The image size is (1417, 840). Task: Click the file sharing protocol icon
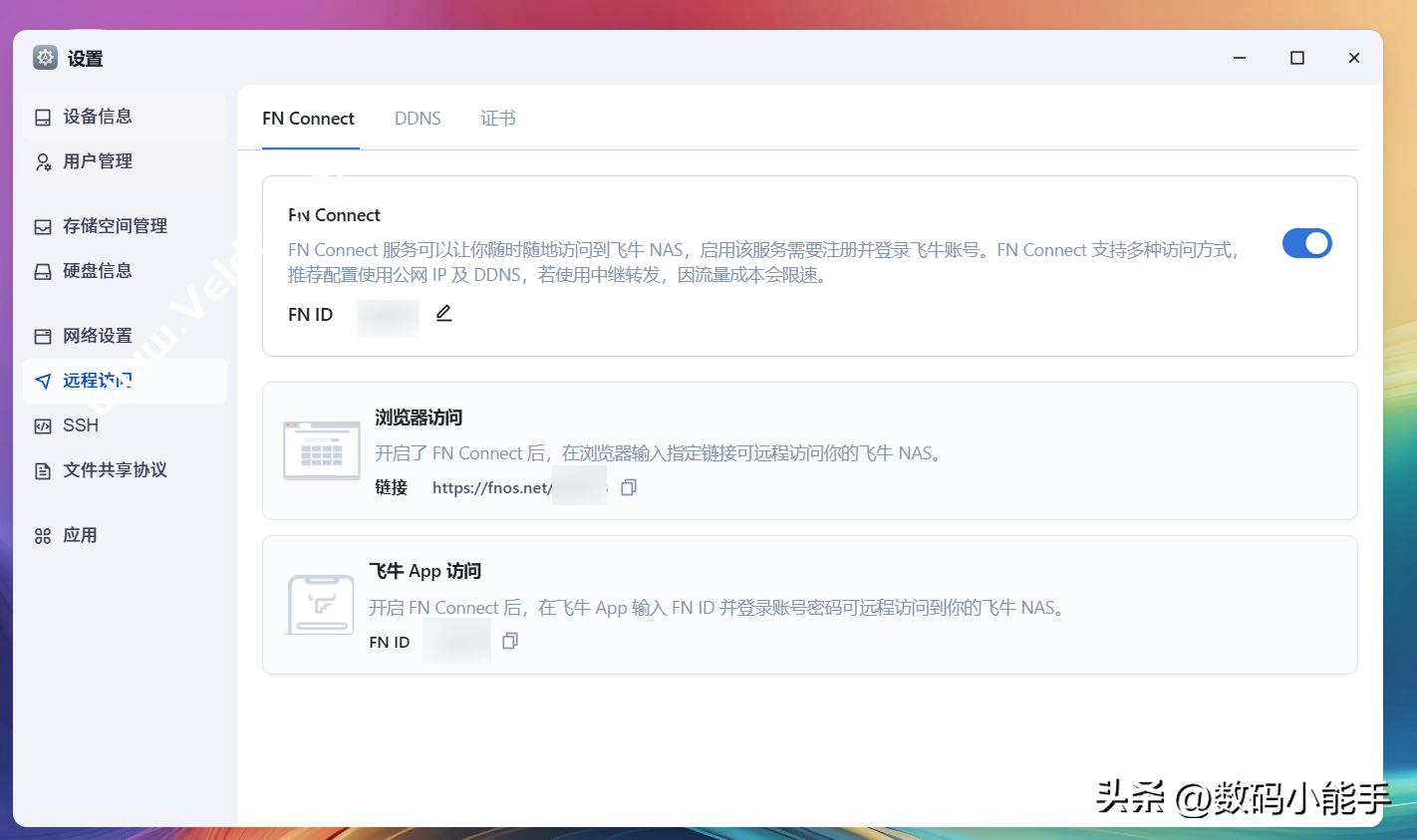[x=43, y=471]
